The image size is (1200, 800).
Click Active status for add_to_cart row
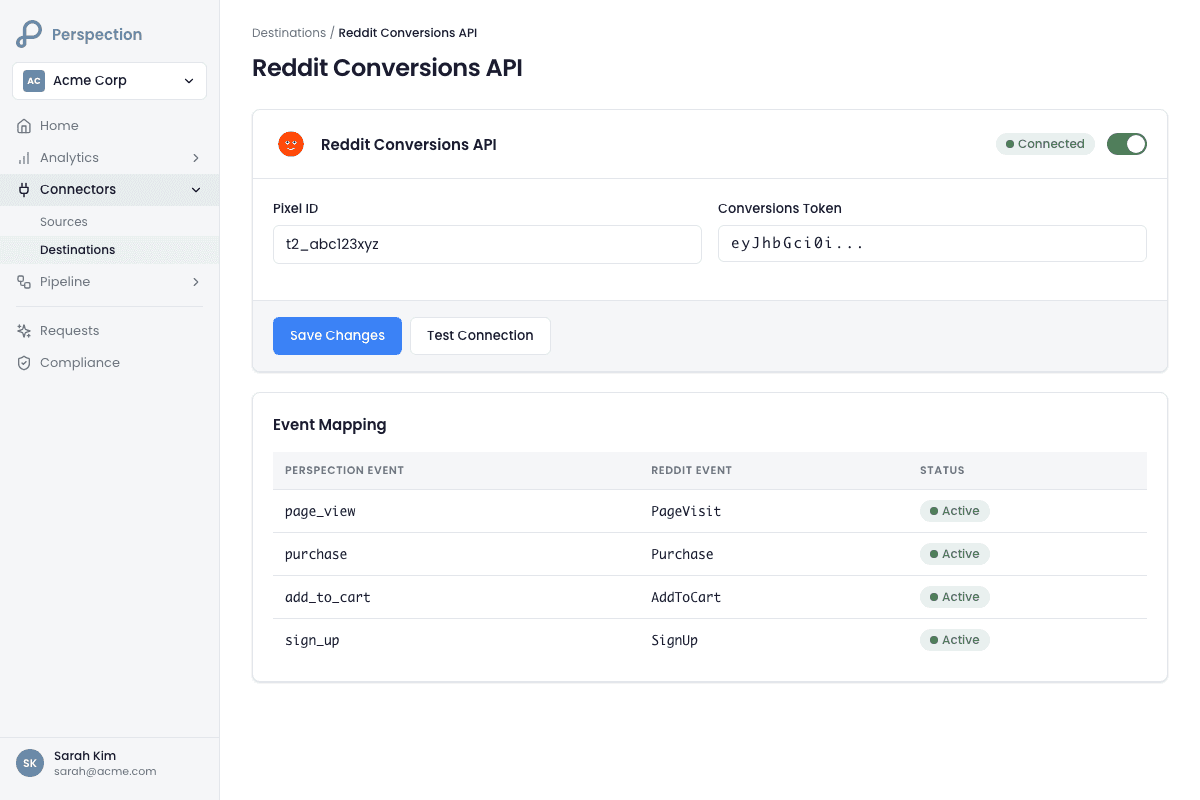[x=955, y=597]
